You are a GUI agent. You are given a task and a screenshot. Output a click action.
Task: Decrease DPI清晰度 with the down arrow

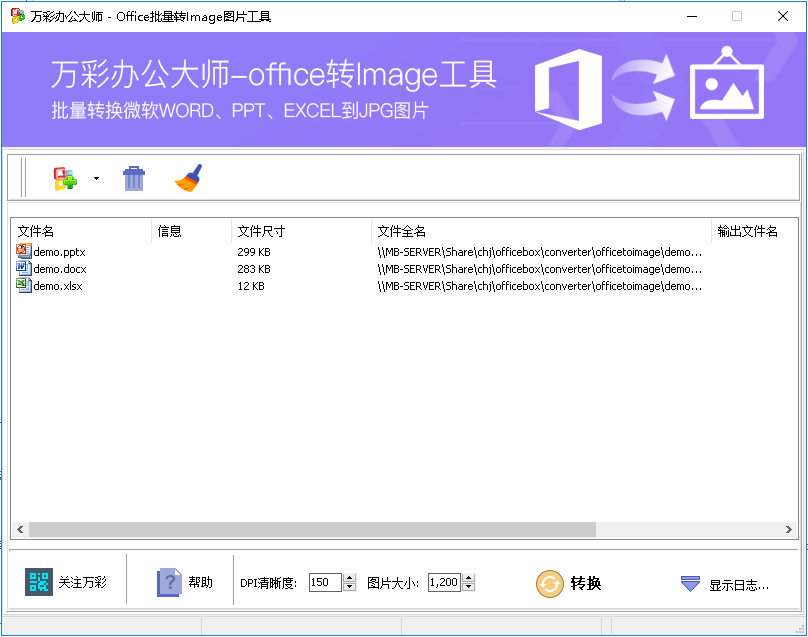click(x=349, y=587)
